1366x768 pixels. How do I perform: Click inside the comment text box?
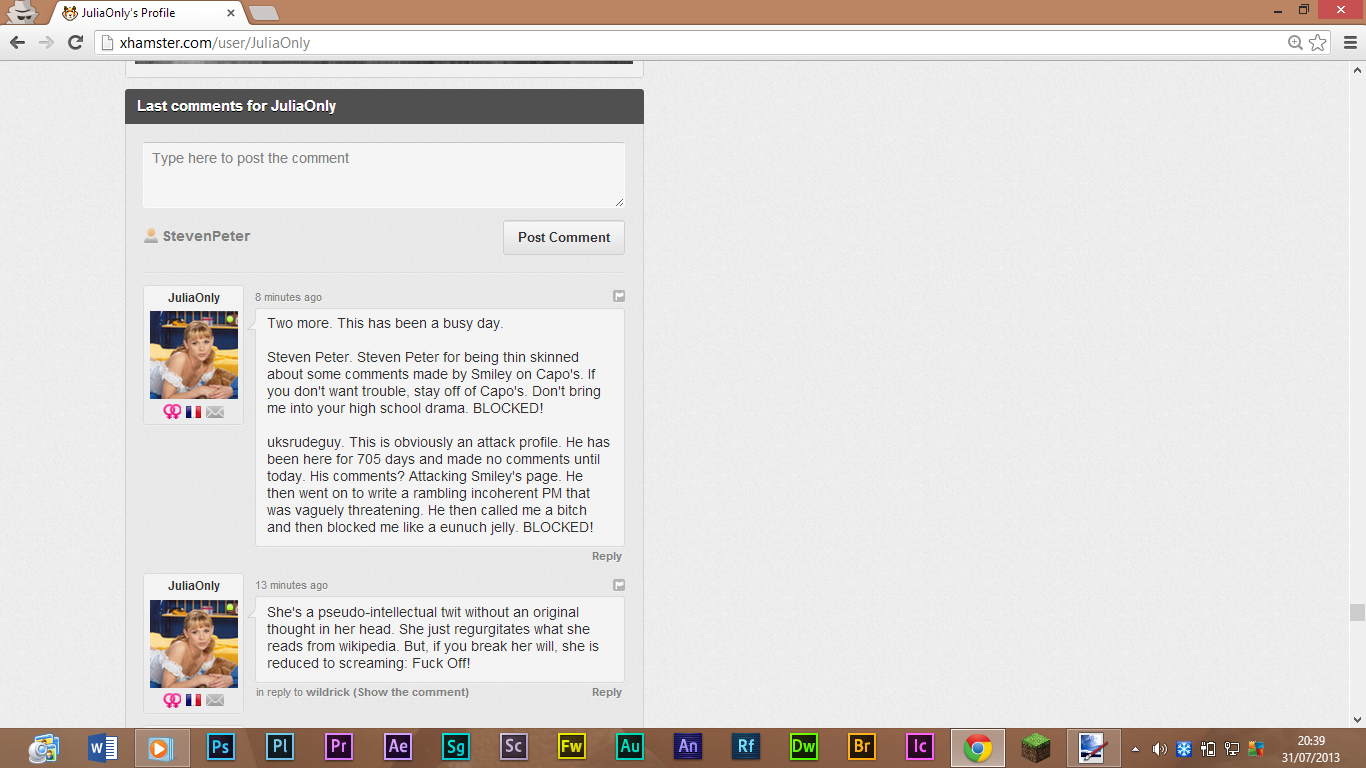click(x=384, y=176)
